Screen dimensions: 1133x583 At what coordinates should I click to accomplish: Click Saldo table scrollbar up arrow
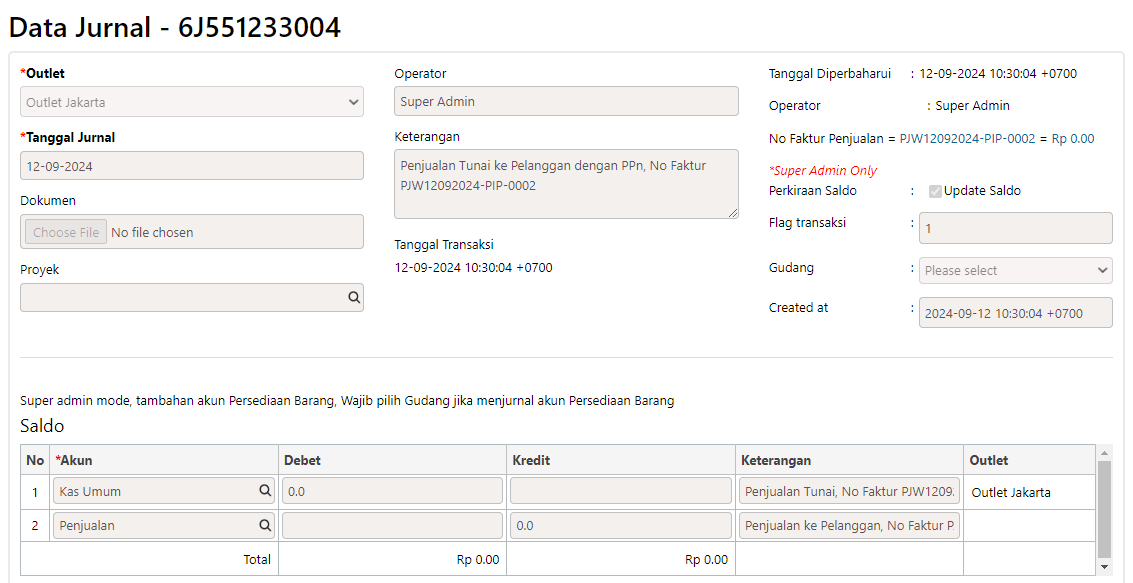point(1104,453)
